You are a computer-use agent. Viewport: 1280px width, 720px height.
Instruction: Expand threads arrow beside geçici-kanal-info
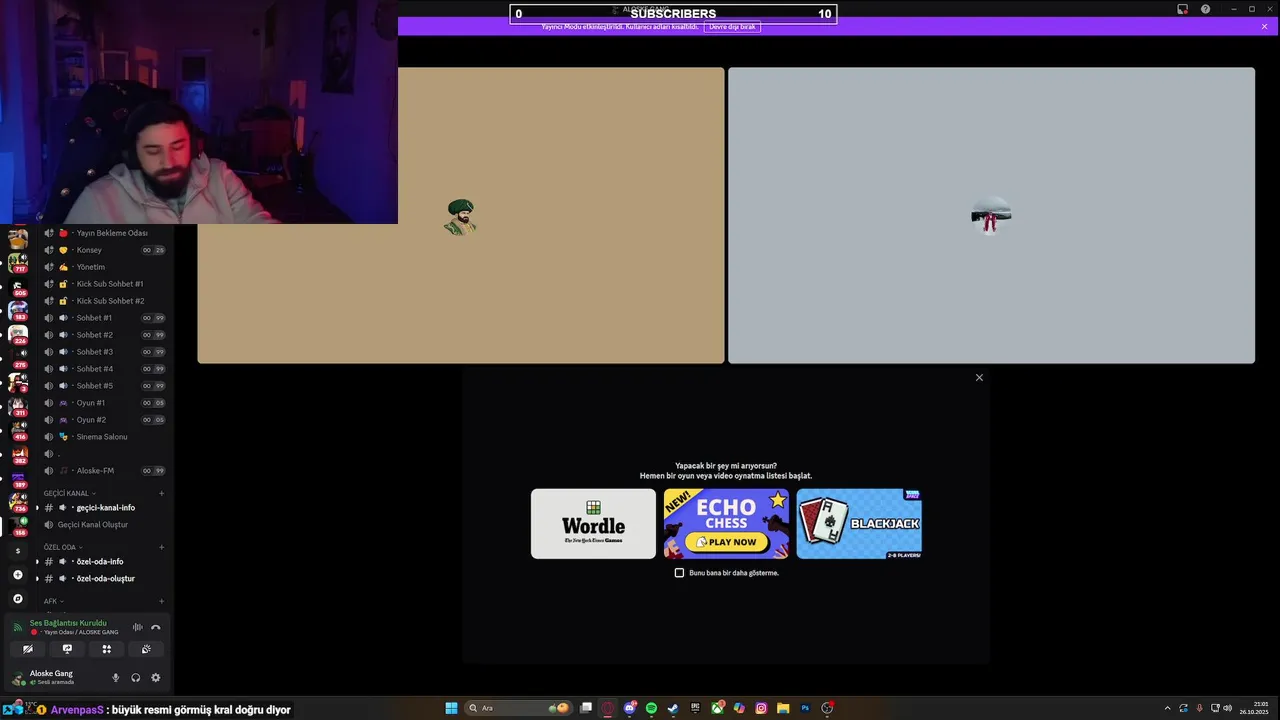tap(37, 508)
